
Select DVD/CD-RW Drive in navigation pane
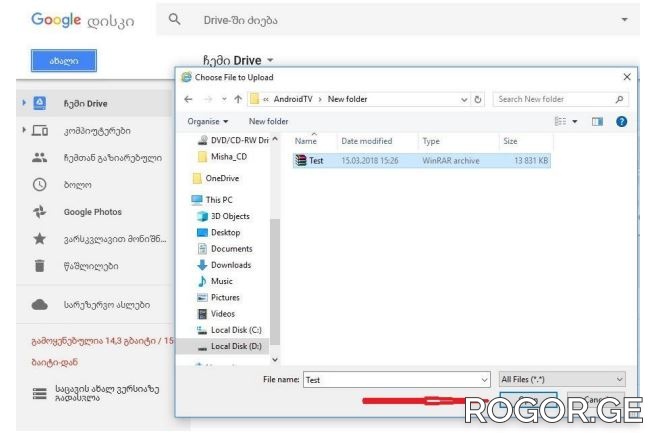233,140
